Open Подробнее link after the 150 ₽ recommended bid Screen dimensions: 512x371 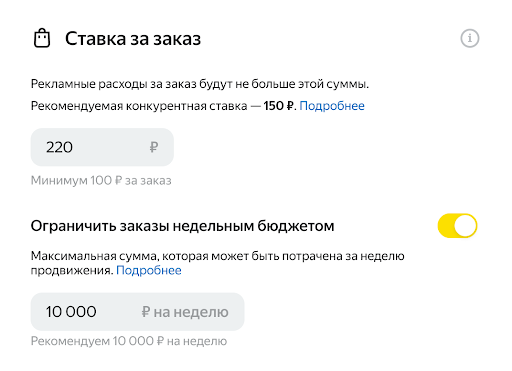[332, 106]
